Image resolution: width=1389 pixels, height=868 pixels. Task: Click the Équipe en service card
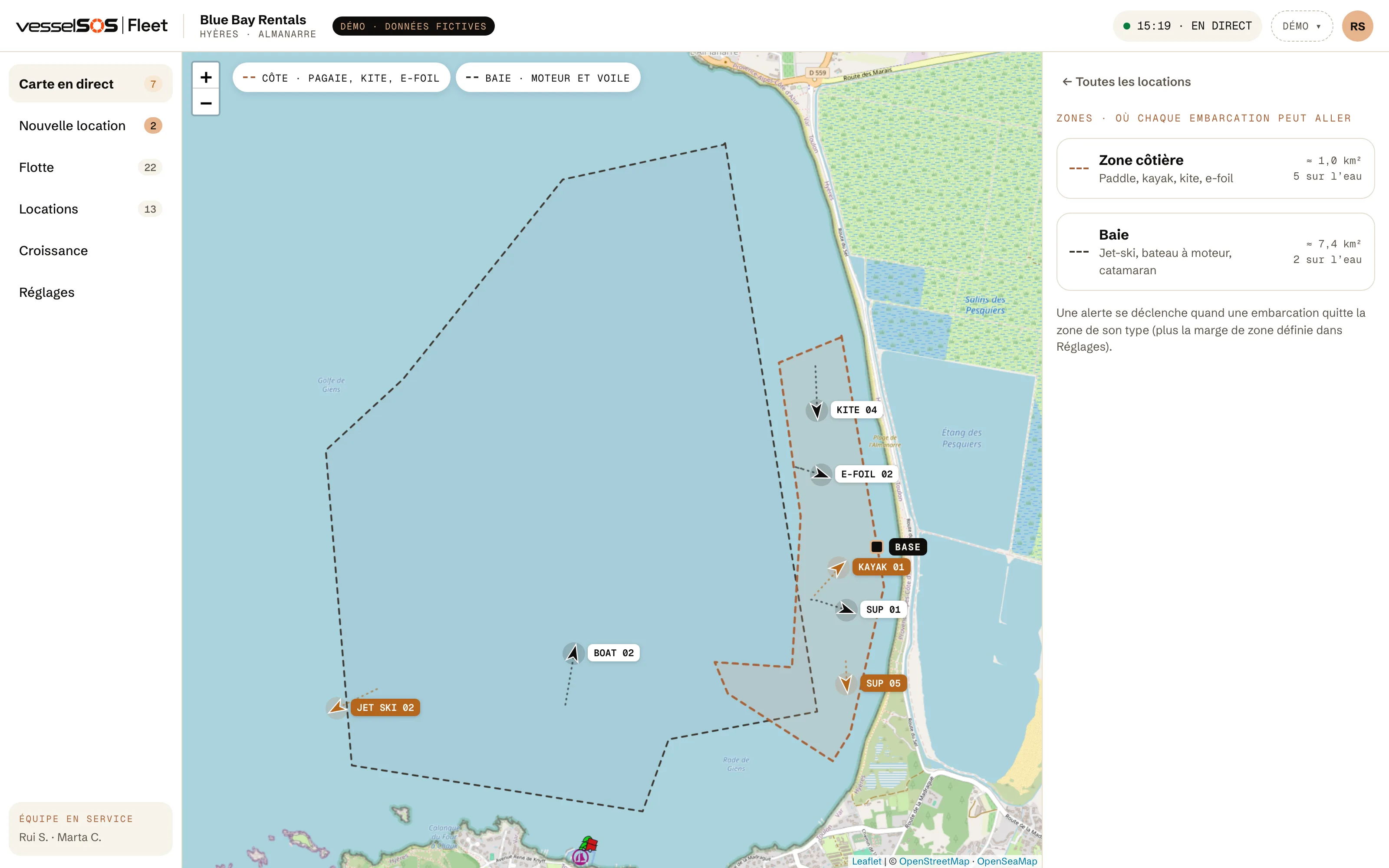(91, 829)
